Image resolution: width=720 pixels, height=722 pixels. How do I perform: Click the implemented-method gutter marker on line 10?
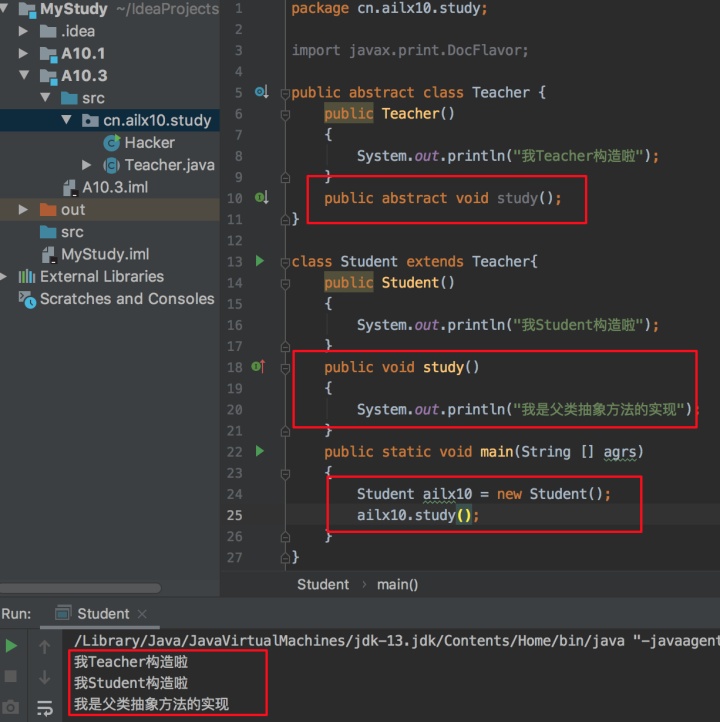tap(261, 198)
